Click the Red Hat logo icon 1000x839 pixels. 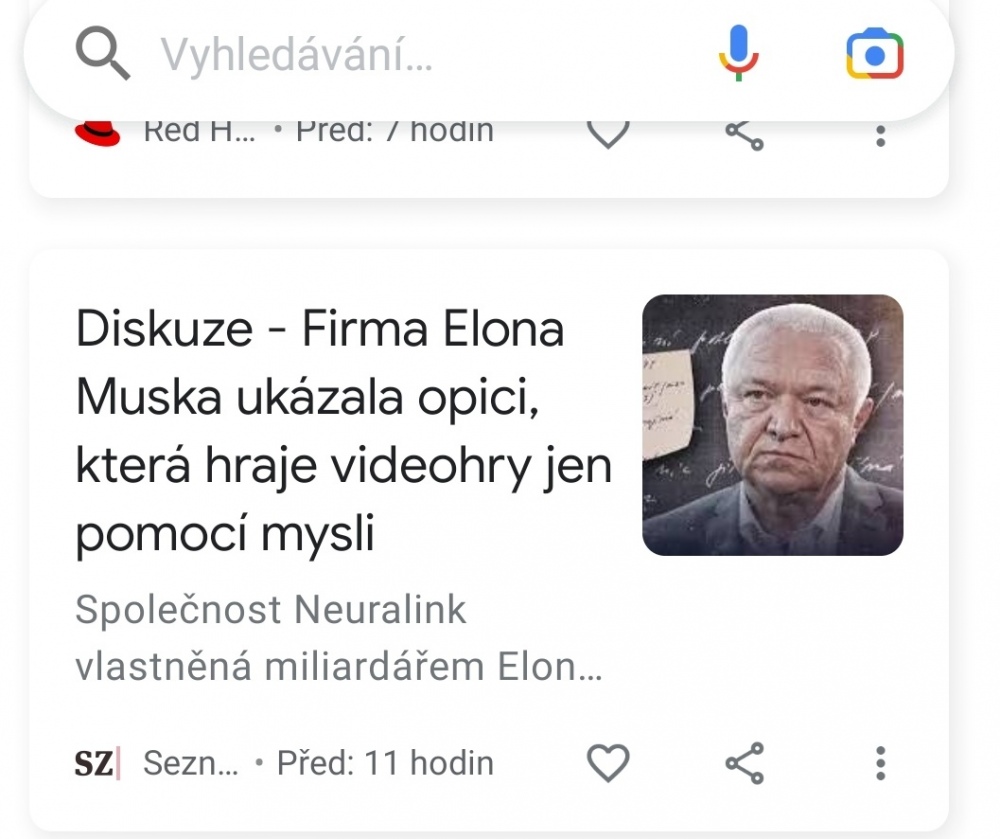click(98, 133)
